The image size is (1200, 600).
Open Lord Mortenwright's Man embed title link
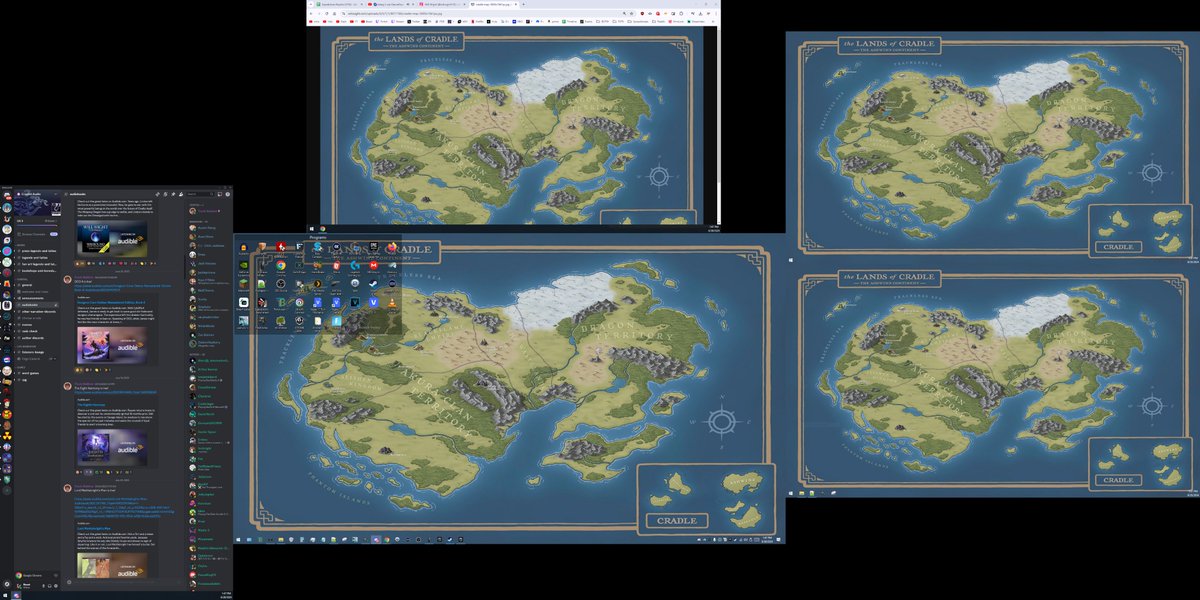point(96,527)
